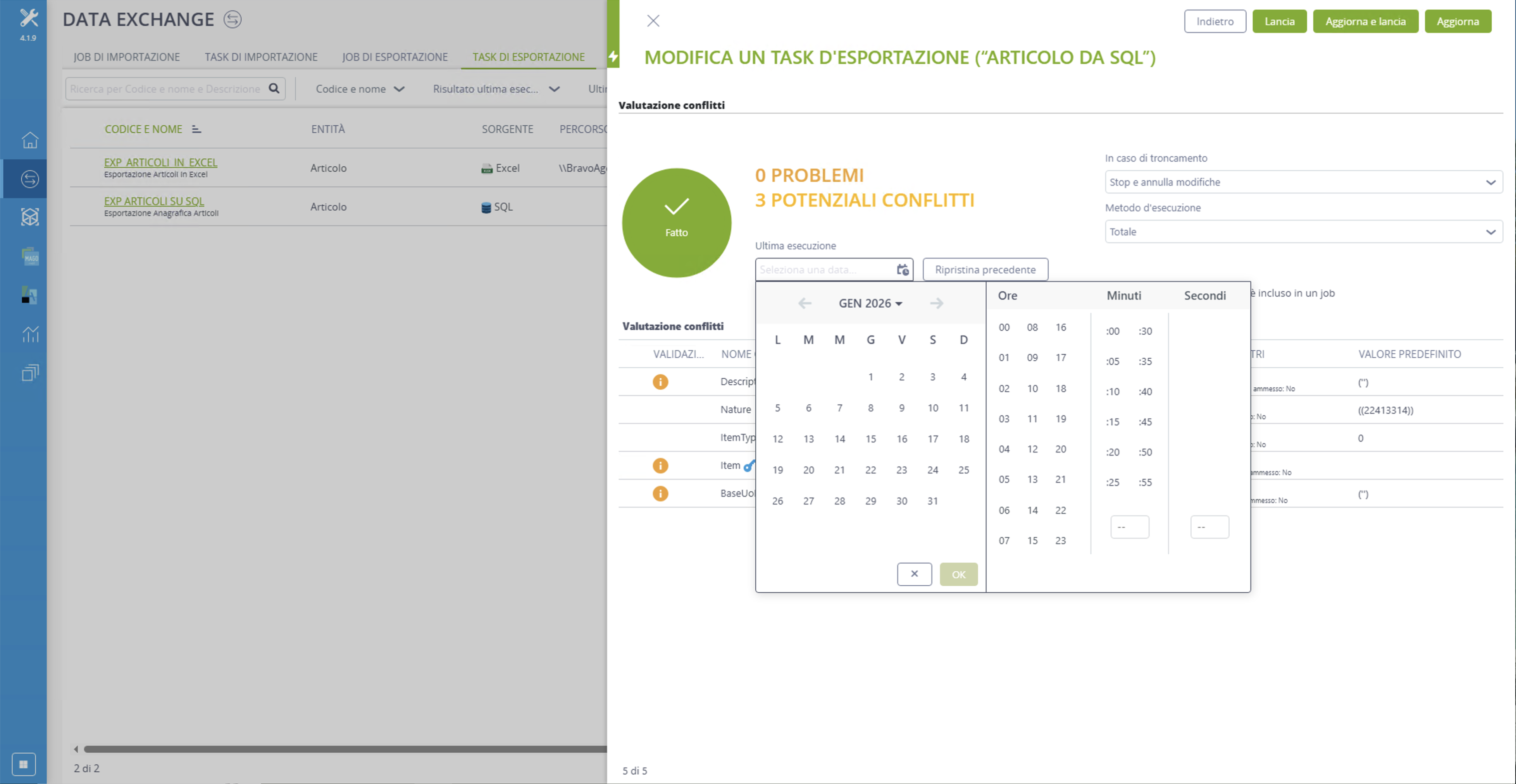Select minutes :45

[x=1145, y=422]
